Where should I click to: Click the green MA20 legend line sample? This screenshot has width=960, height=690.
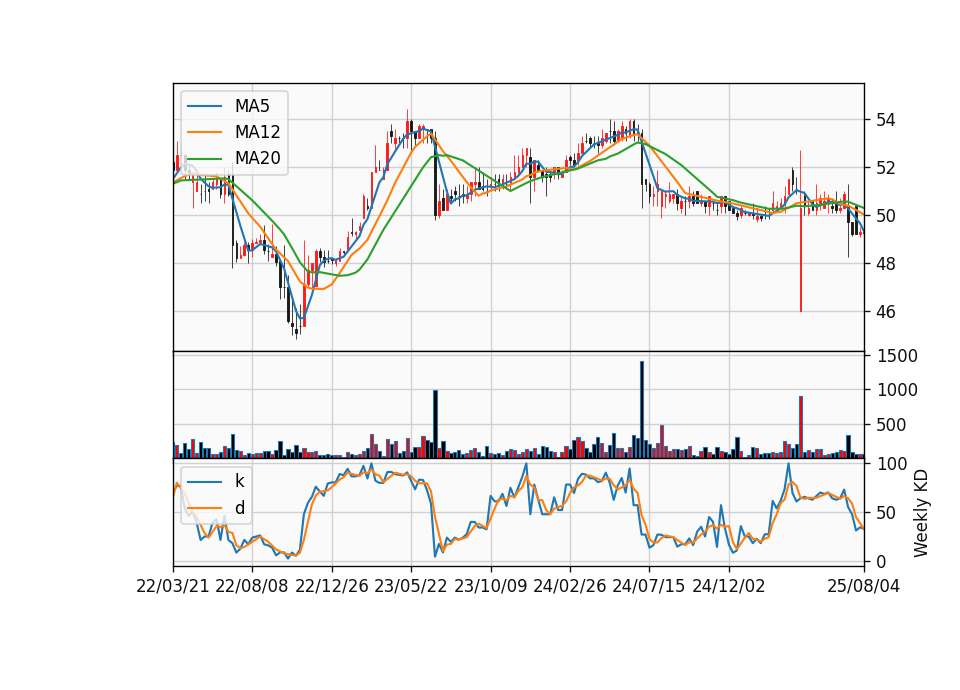pyautogui.click(x=204, y=158)
